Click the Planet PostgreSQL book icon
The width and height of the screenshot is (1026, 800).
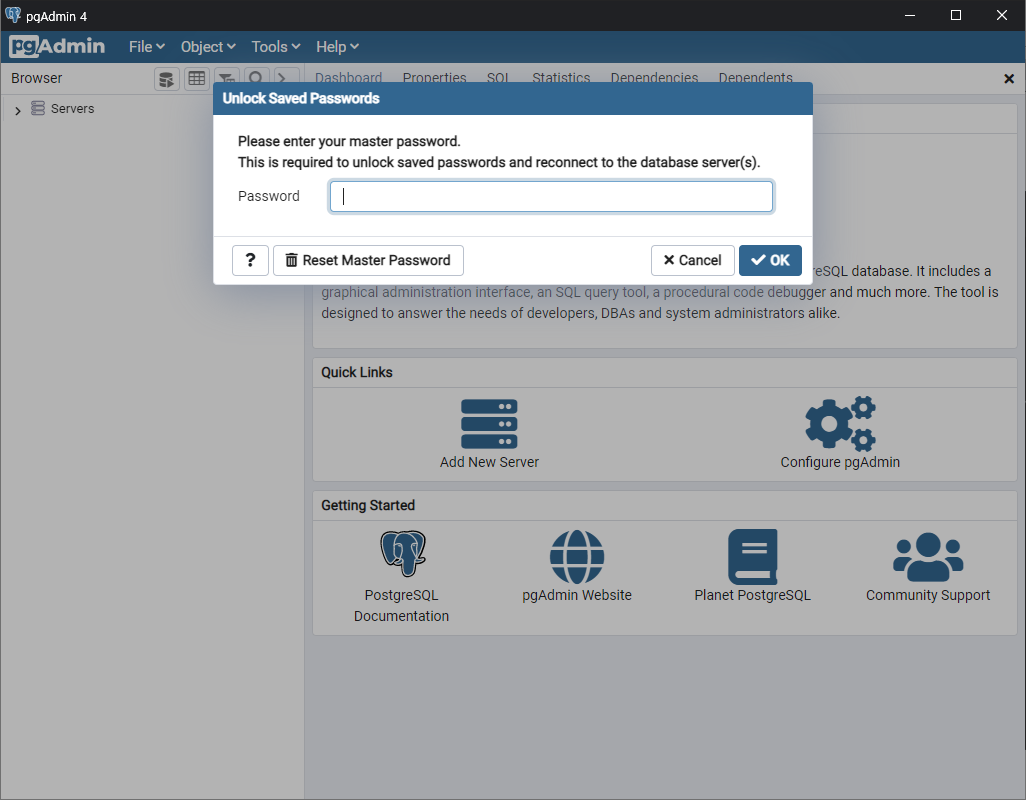pos(752,557)
